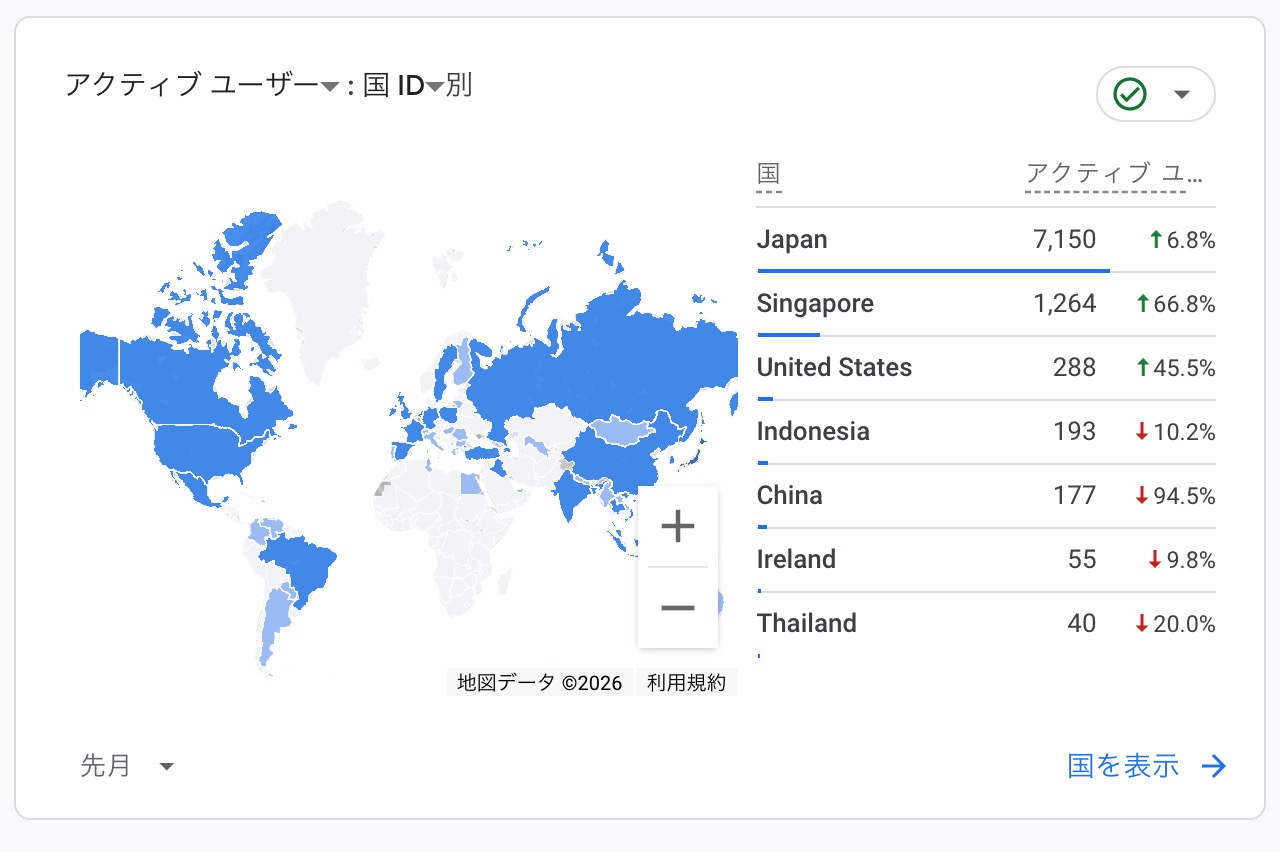Zoom in on the map with plus button
This screenshot has width=1280, height=852.
pyautogui.click(x=677, y=526)
